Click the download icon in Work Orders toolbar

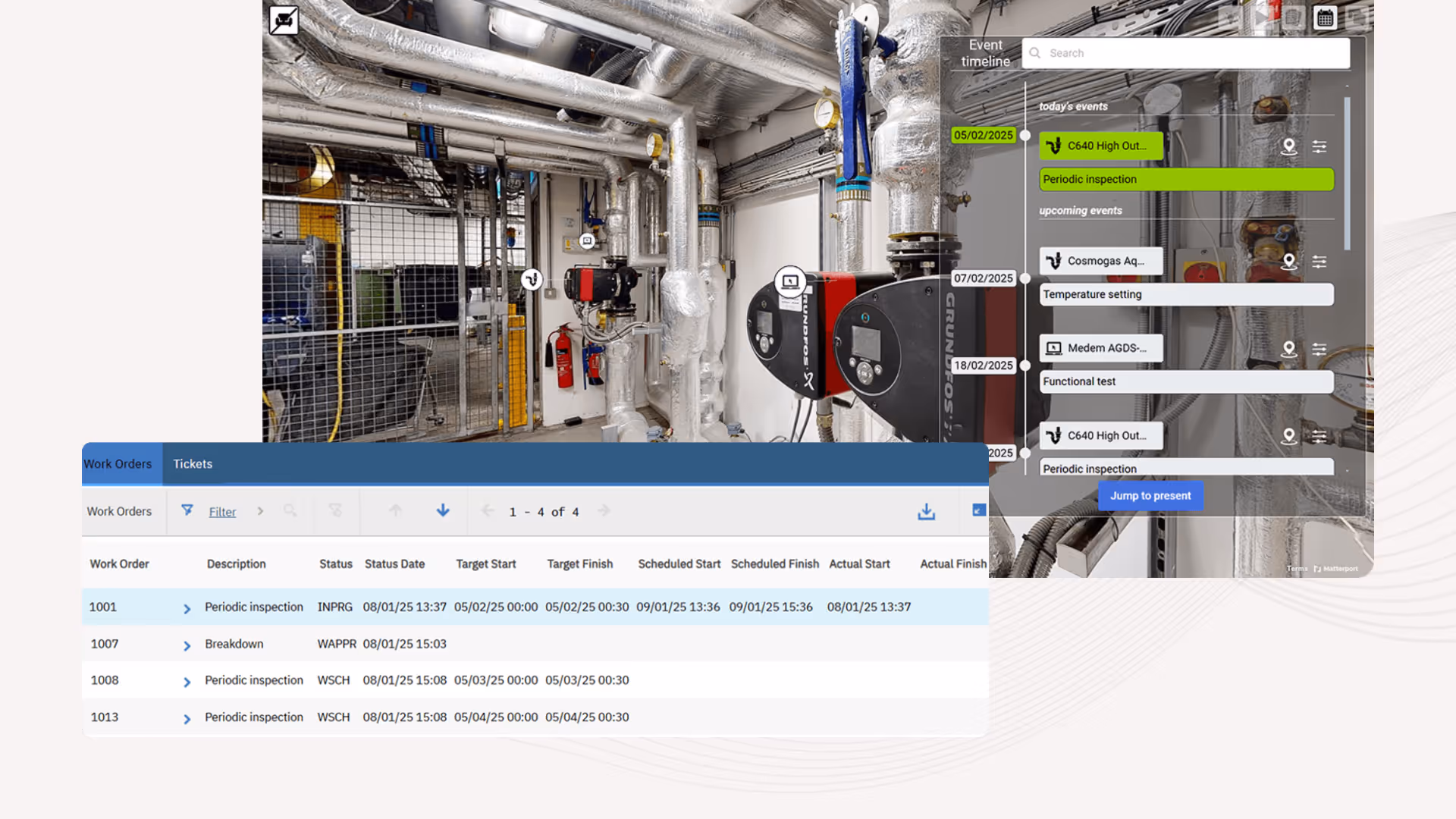[926, 512]
